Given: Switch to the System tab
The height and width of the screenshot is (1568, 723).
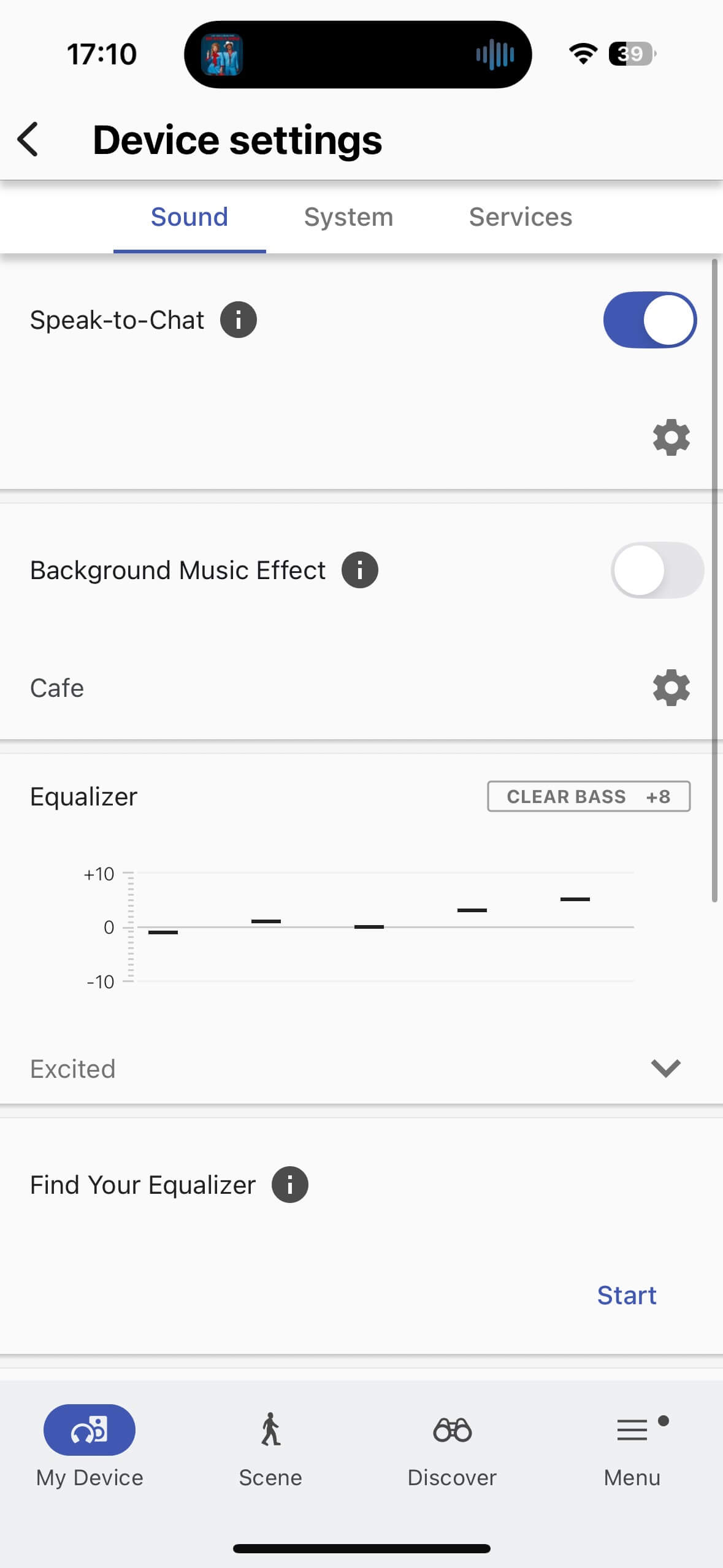Looking at the screenshot, I should [x=348, y=217].
